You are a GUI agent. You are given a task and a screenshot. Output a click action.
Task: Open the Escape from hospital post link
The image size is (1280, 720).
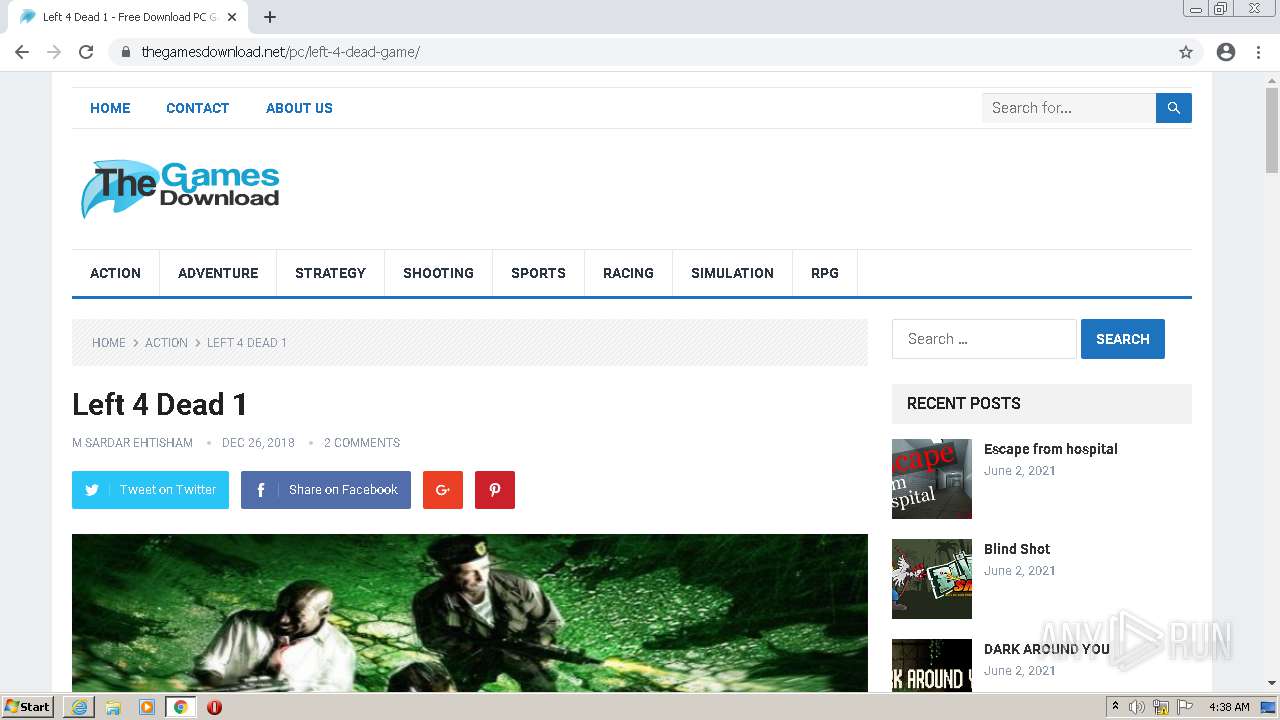1051,449
